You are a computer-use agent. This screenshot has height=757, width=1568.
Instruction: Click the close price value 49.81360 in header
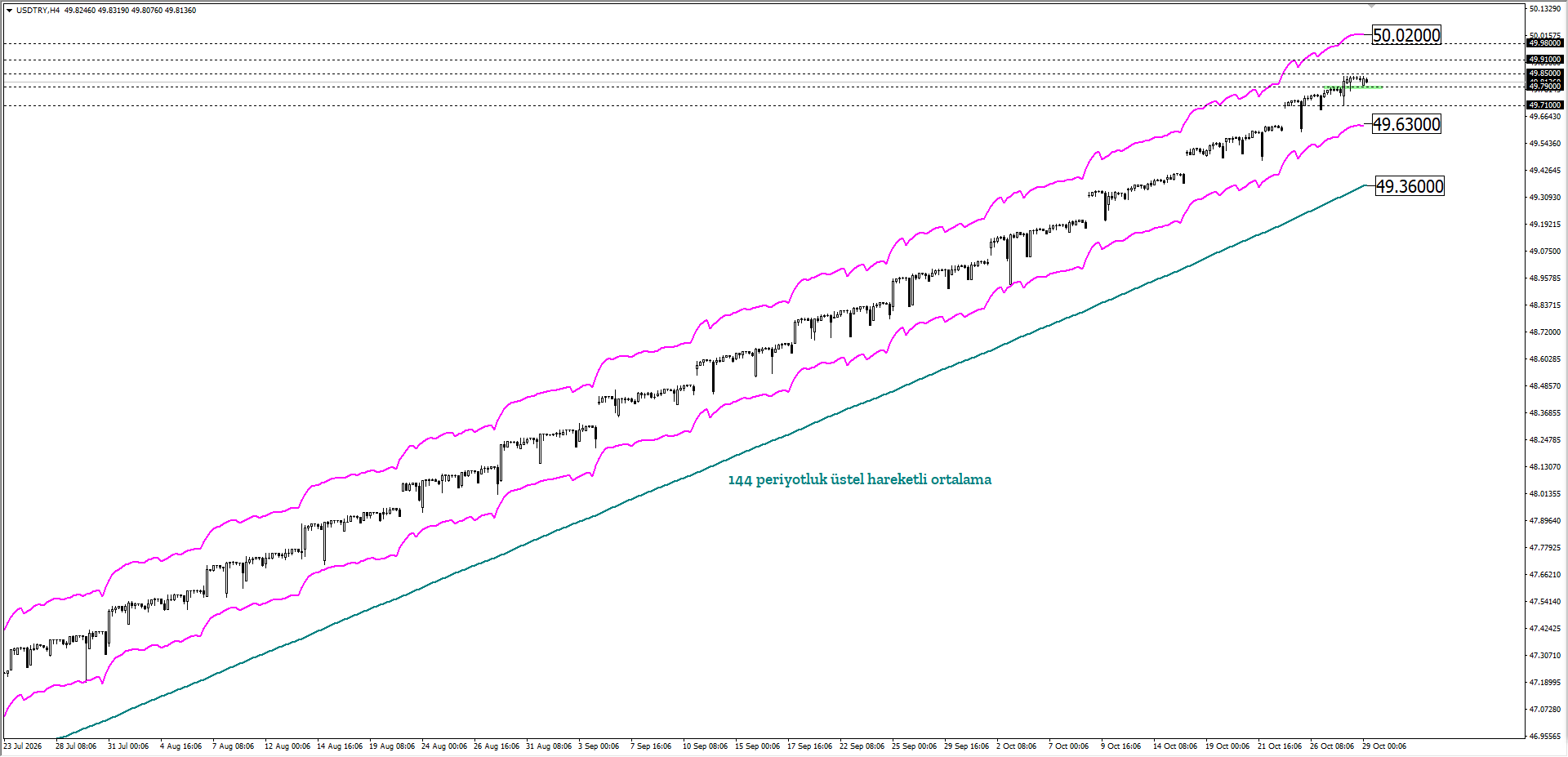click(x=180, y=11)
